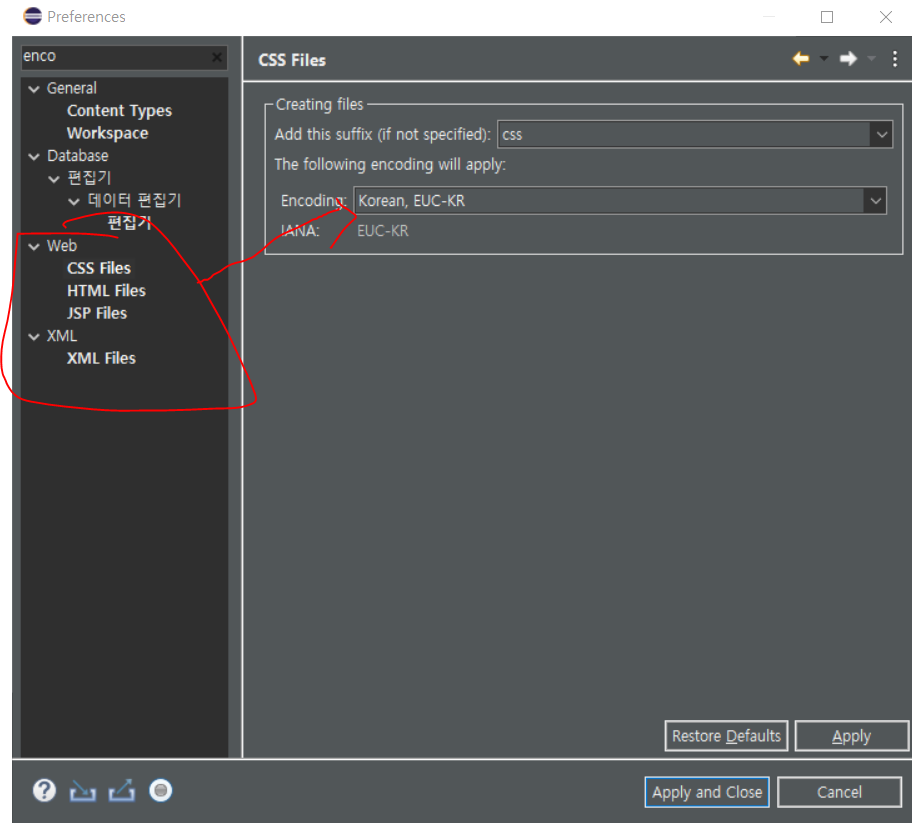Close the Preferences window
Screen dimensions: 912x823
[x=885, y=17]
